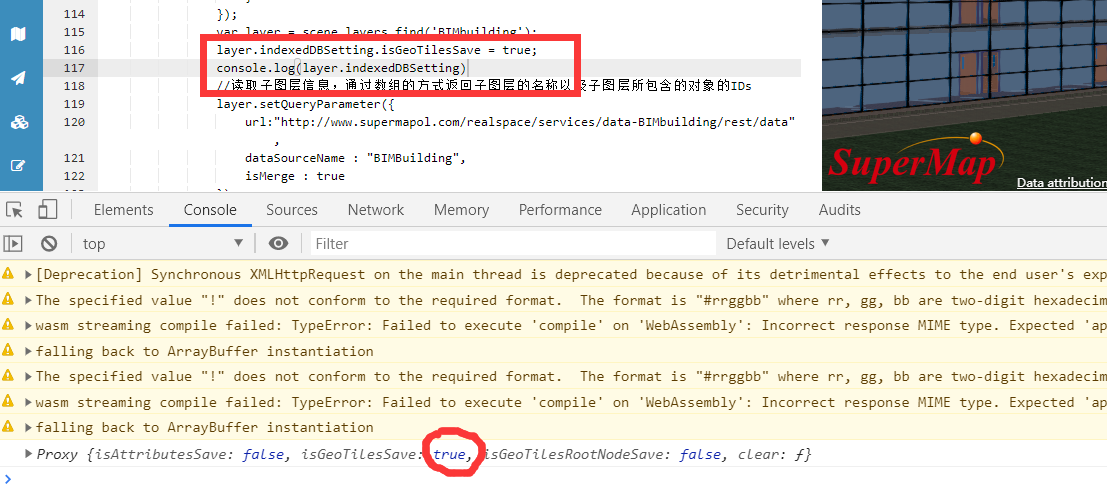The image size is (1107, 491).
Task: Clear console with the ban icon
Action: 49,244
